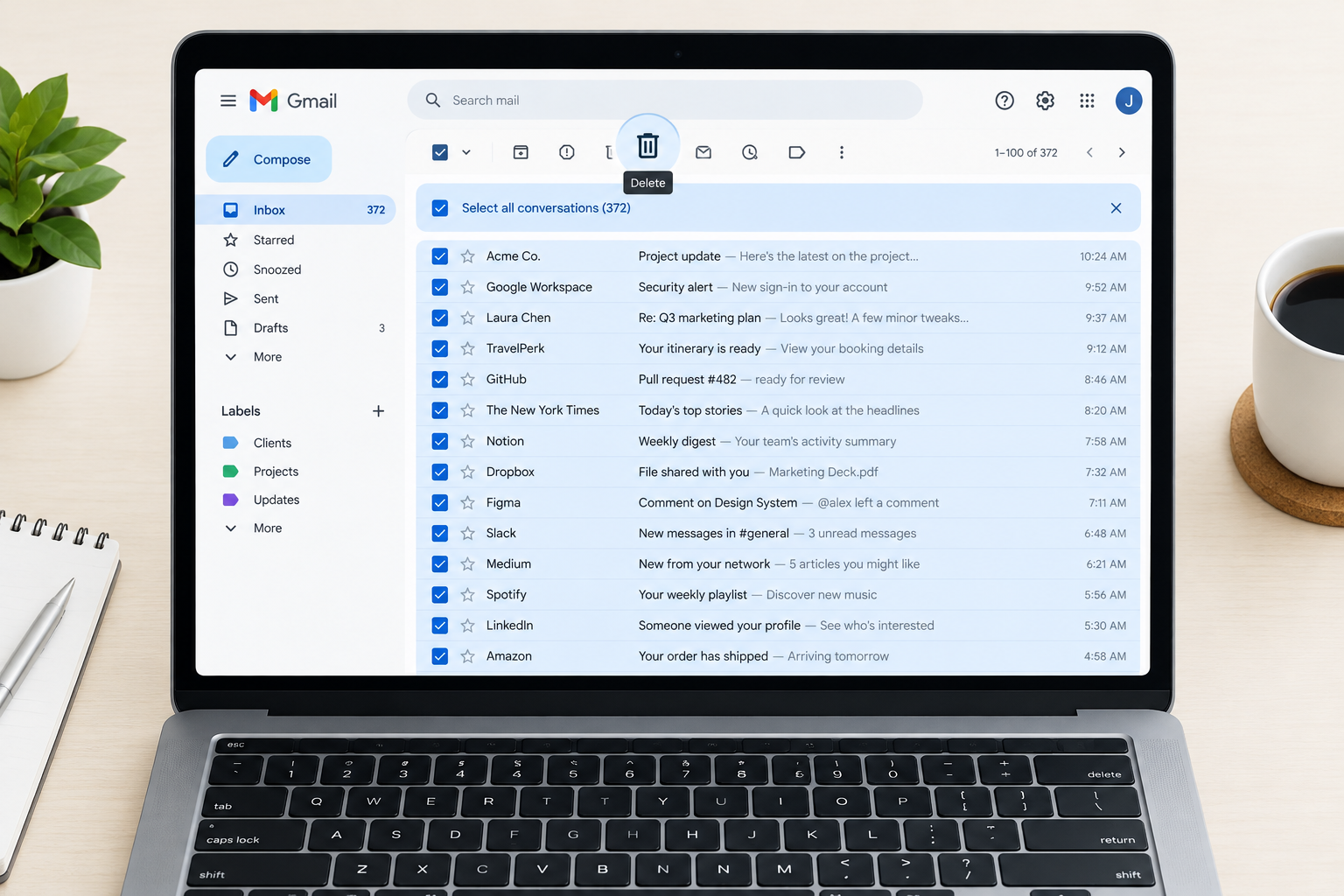This screenshot has height=896, width=1344.
Task: Click the Search mail field
Action: 665,101
